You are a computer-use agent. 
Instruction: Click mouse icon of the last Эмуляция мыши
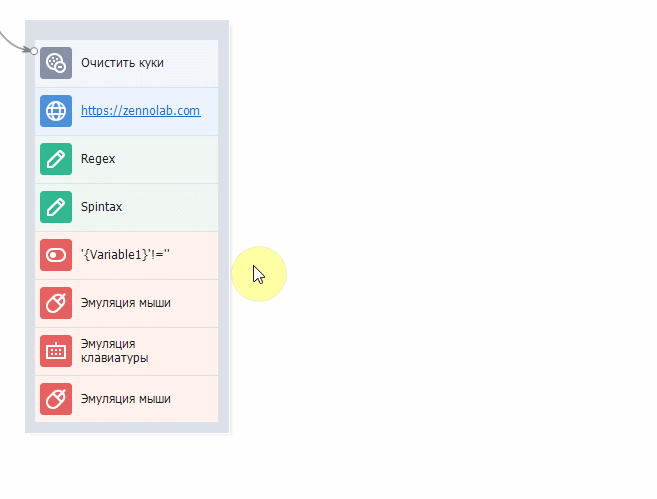[x=56, y=399]
